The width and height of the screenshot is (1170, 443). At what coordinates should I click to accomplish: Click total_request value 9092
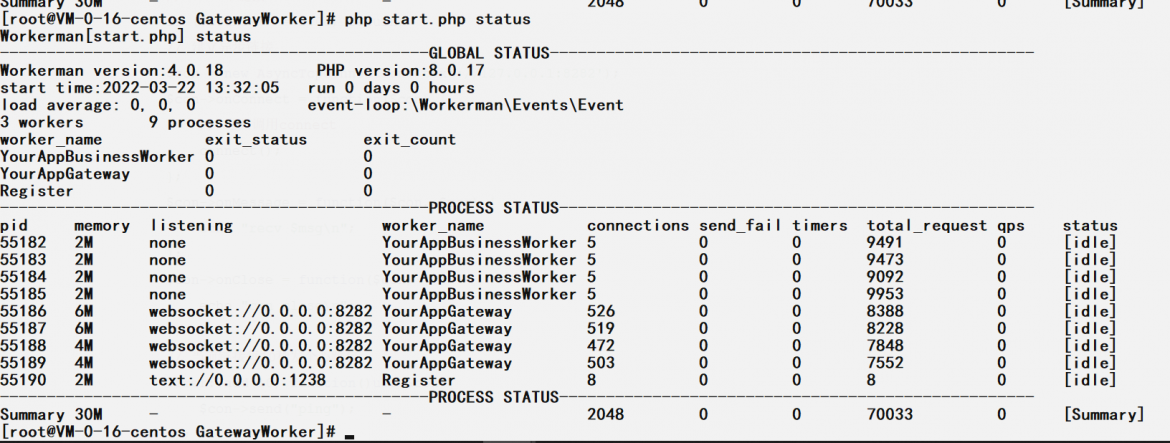pyautogui.click(x=885, y=277)
